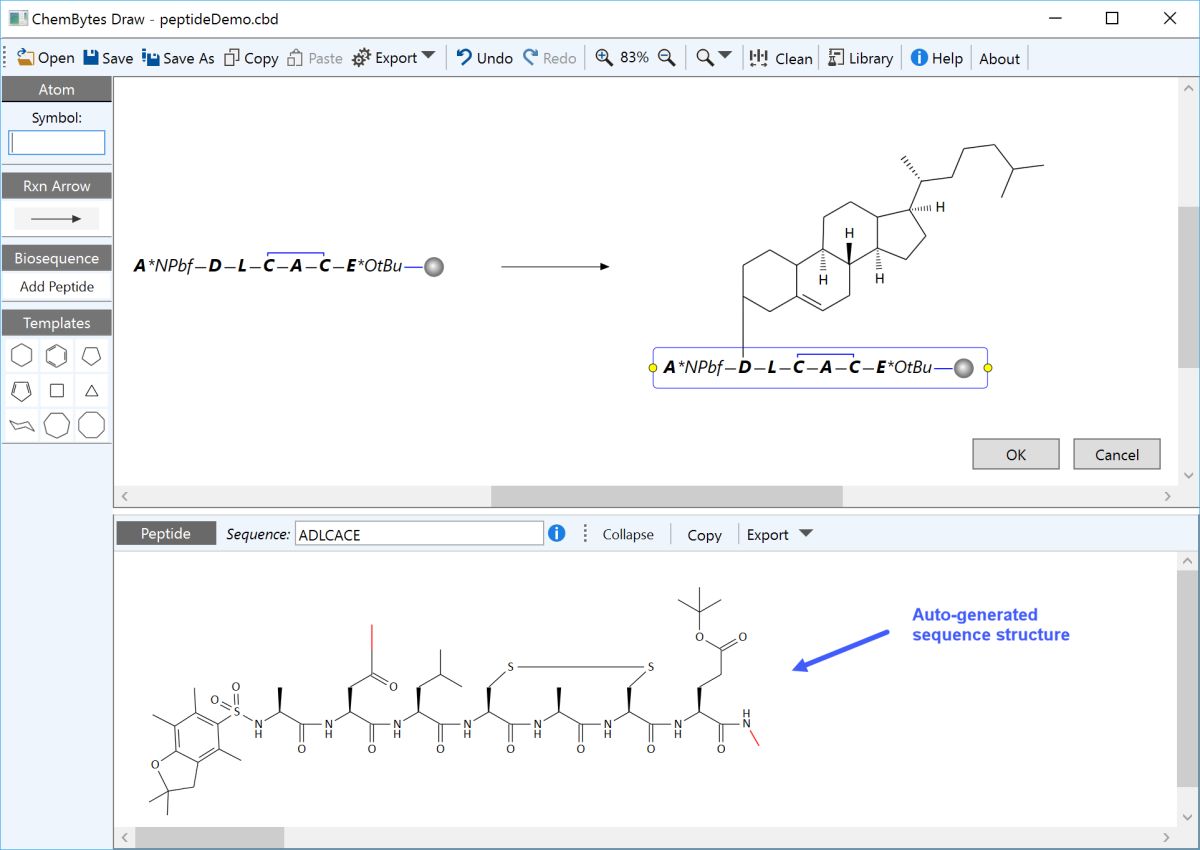The image size is (1200, 850).
Task: Click the lower panel scroll-left arrow
Action: point(124,837)
